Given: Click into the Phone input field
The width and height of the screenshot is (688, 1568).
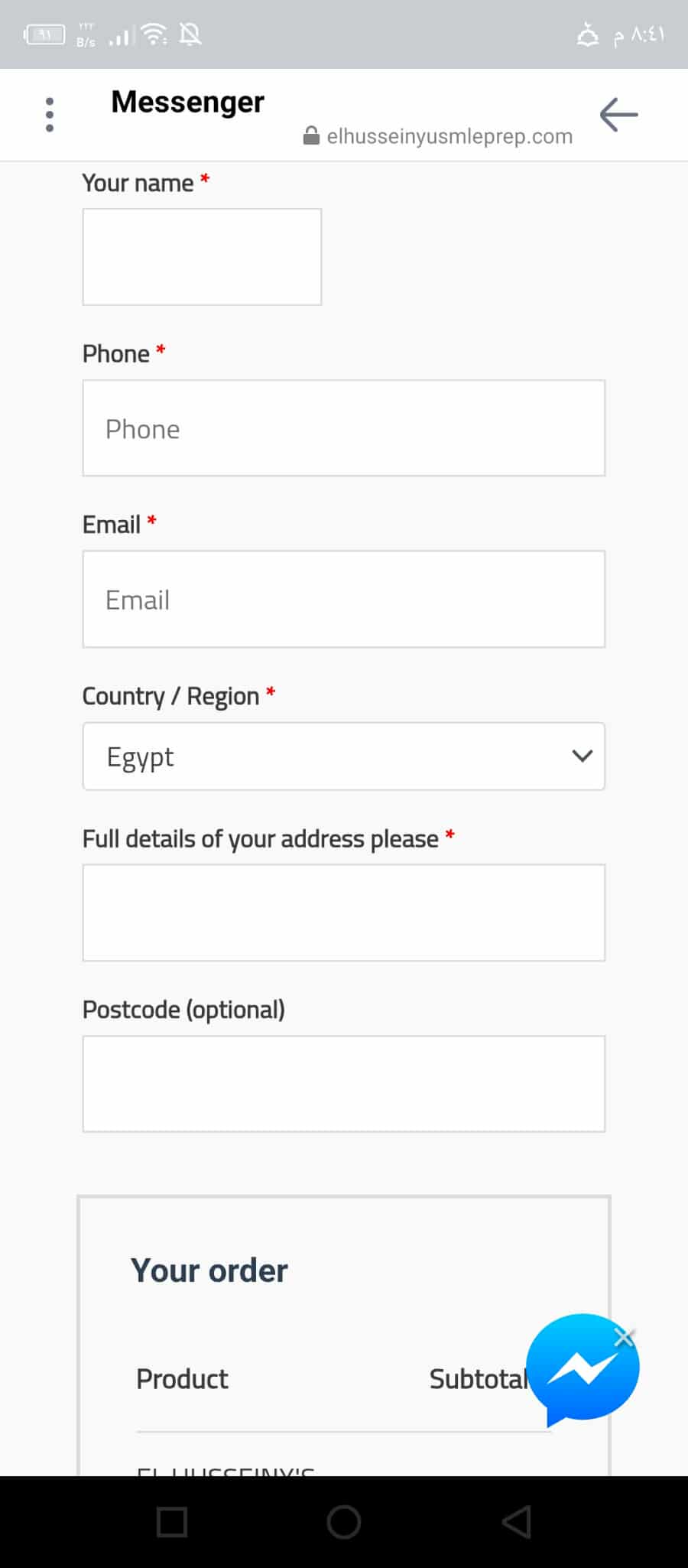Looking at the screenshot, I should point(344,428).
